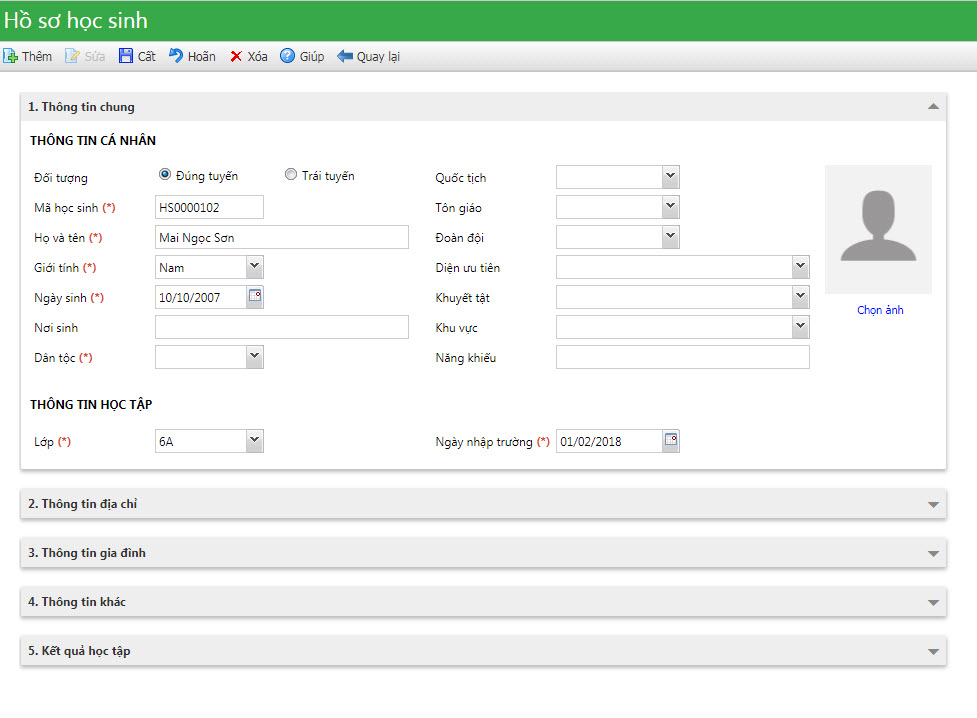977x718 pixels.
Task: Click the Quay lại toolbar label
Action: (x=378, y=57)
